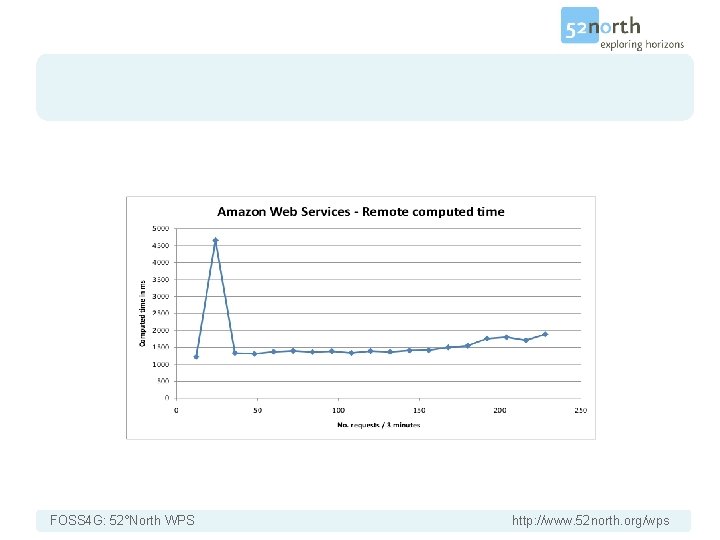Click the footer text FOSS4G: 52°North WPS
720x540 pixels.
[x=122, y=520]
